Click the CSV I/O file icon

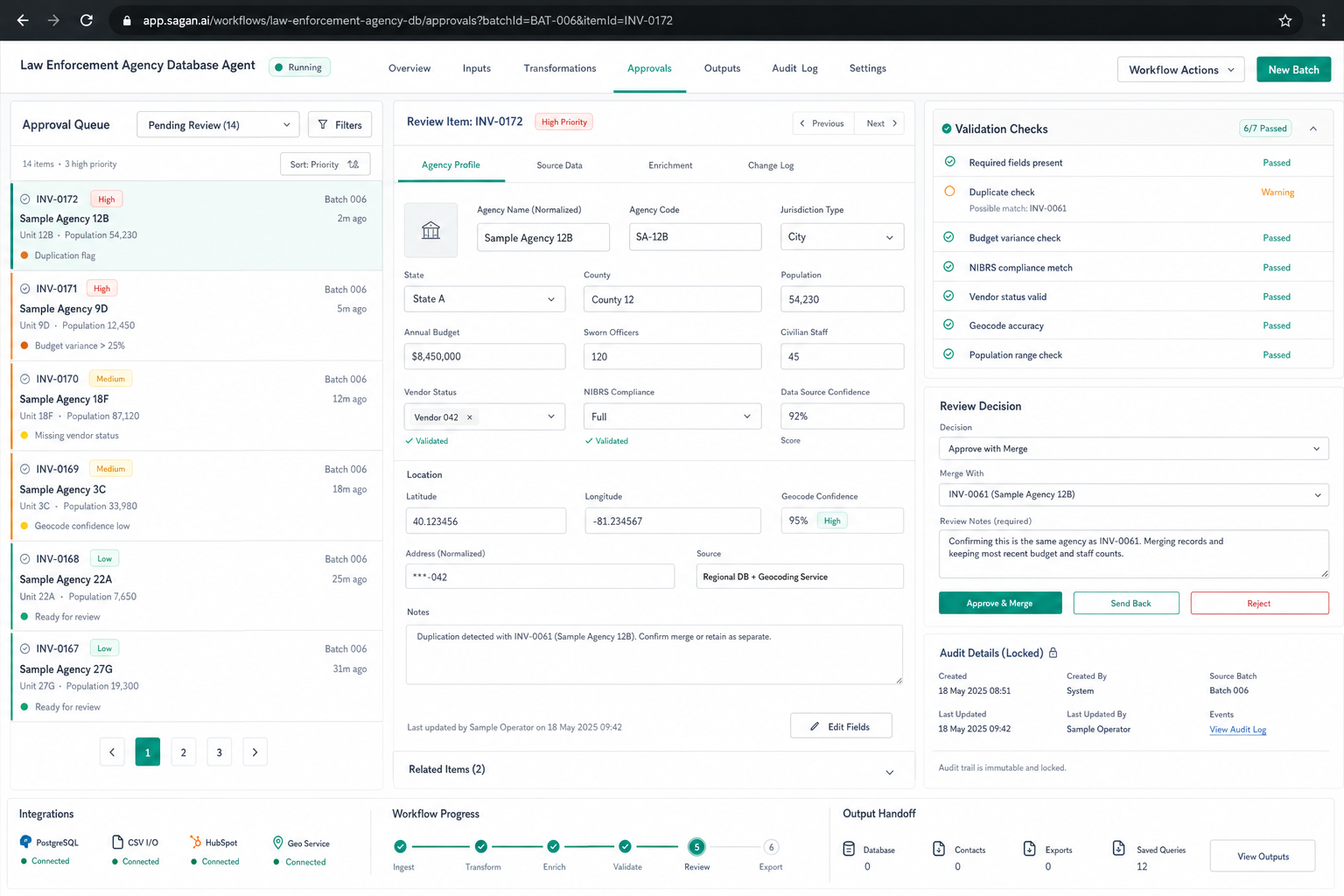click(117, 842)
